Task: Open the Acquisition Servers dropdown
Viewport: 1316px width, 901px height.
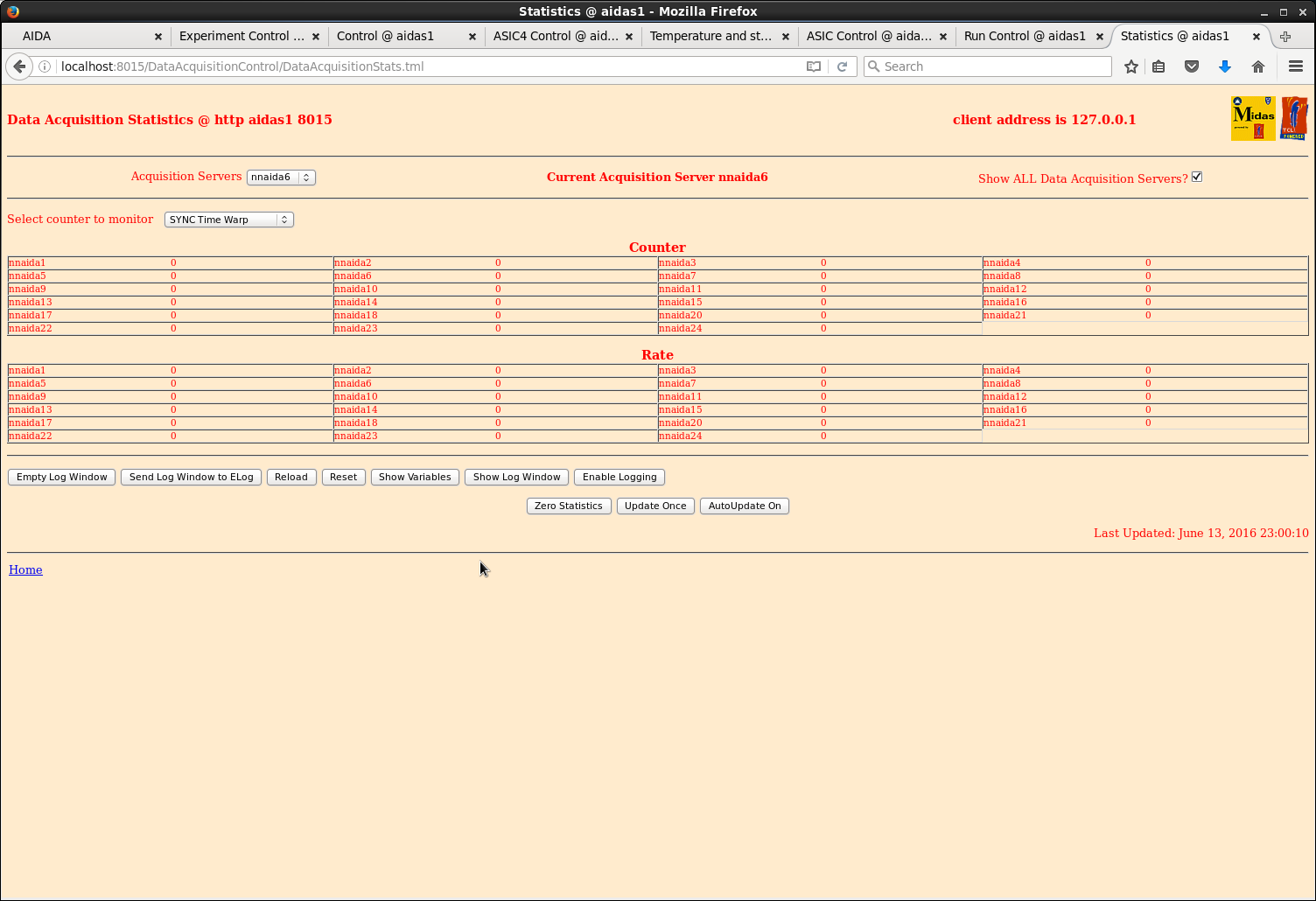Action: (x=281, y=177)
